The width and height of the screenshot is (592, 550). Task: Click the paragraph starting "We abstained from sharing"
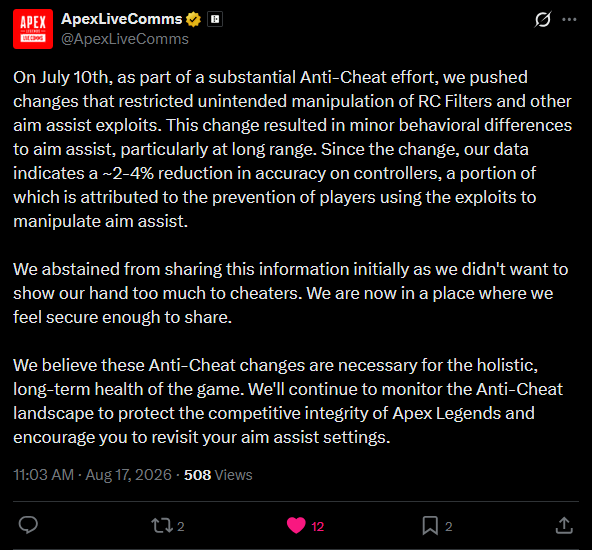[291, 293]
